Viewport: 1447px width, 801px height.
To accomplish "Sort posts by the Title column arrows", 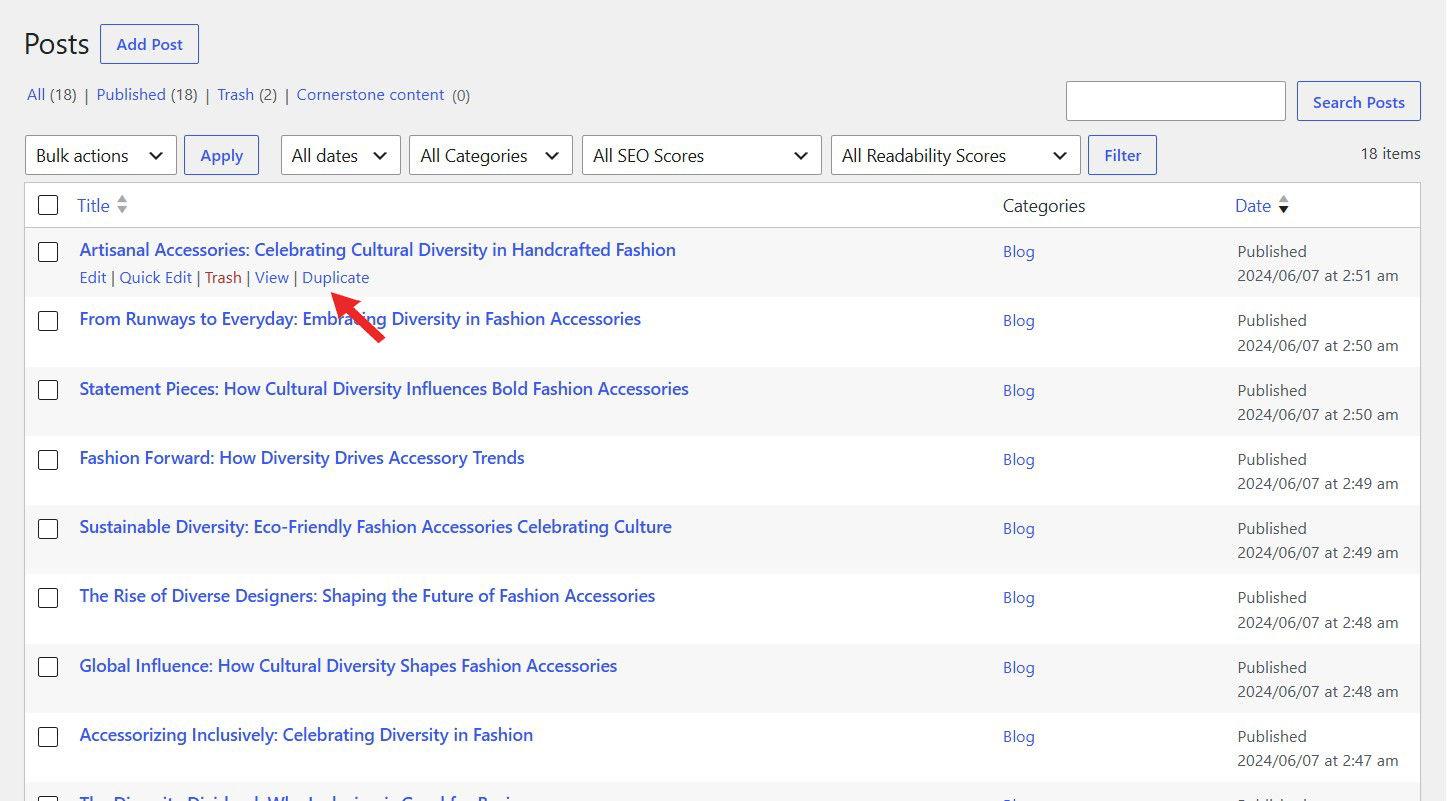I will click(x=122, y=205).
